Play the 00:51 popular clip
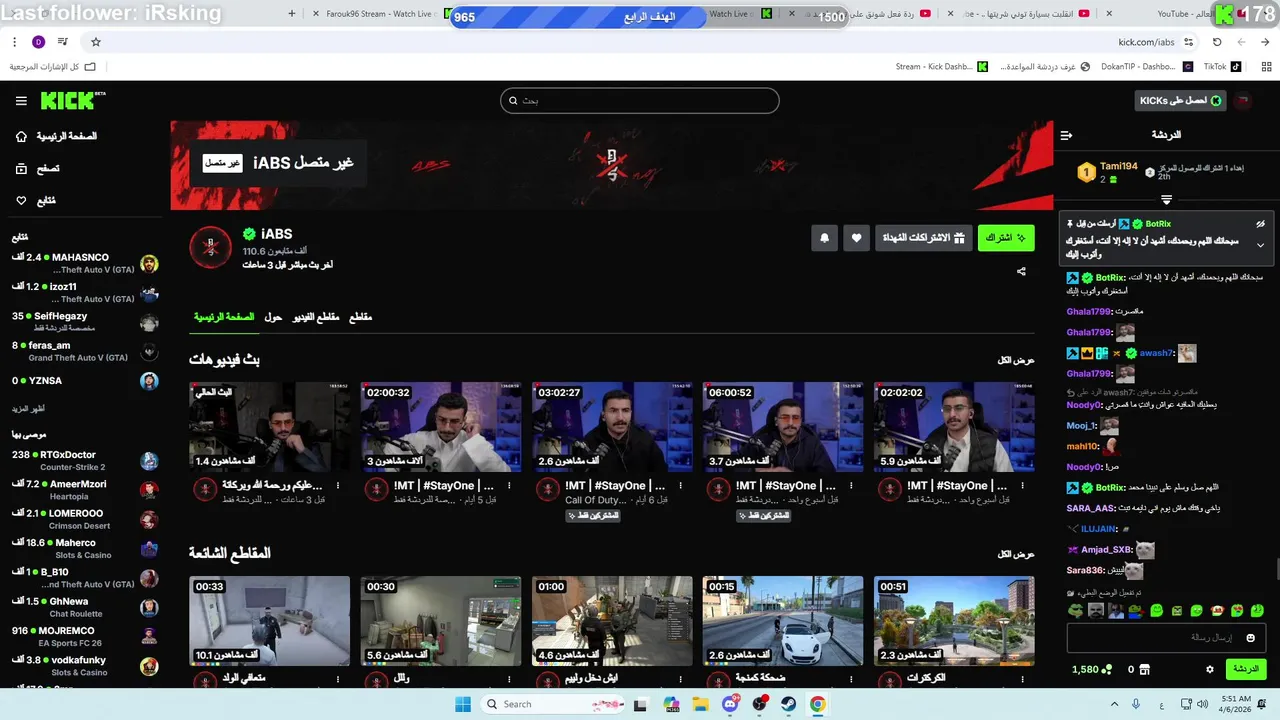 tap(954, 621)
